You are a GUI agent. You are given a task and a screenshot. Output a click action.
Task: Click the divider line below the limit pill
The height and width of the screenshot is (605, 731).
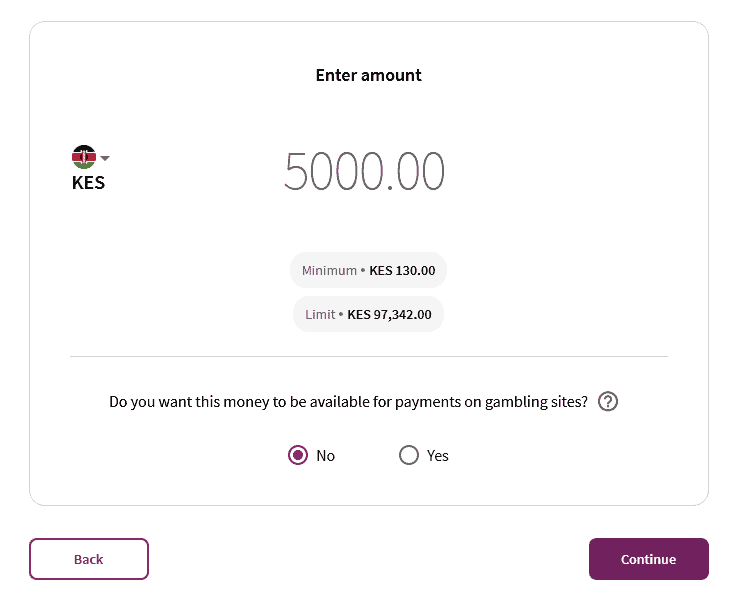point(369,357)
